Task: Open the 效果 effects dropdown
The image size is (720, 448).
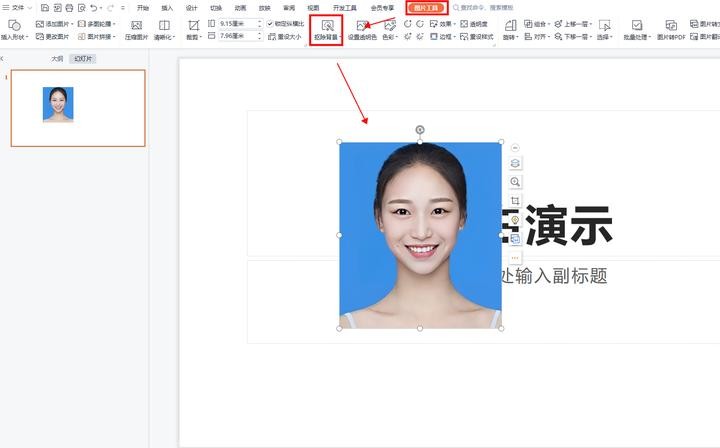Action: tap(444, 23)
